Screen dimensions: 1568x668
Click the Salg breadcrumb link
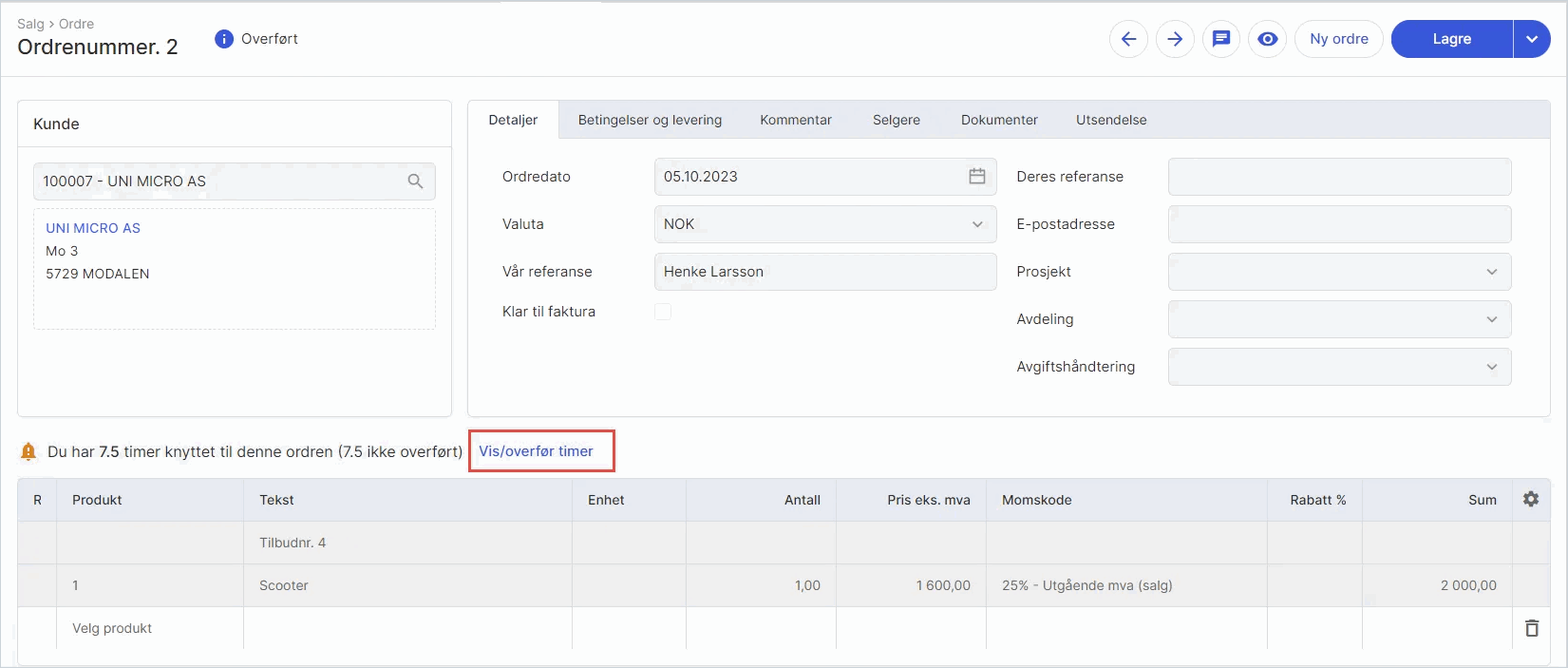click(x=30, y=24)
